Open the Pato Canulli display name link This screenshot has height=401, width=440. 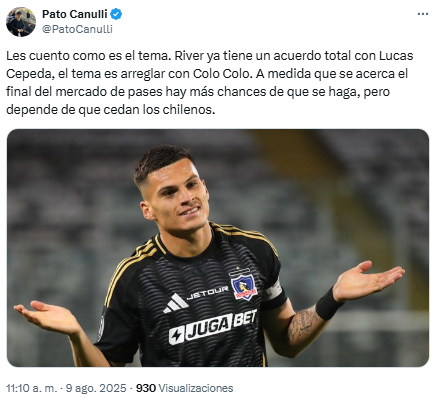(75, 14)
